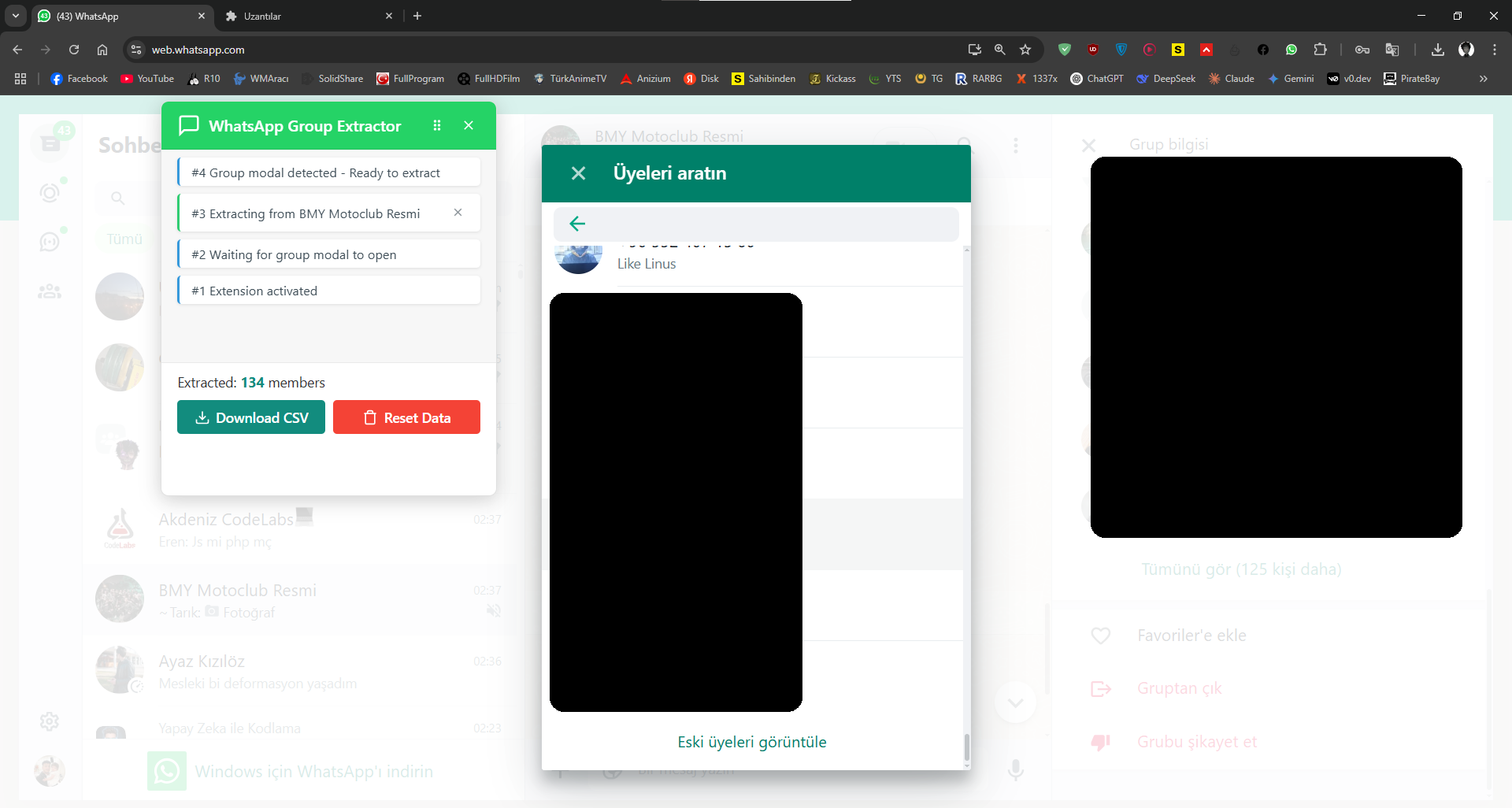Open Chrome's three-dot menu
1512x808 pixels.
[1495, 50]
